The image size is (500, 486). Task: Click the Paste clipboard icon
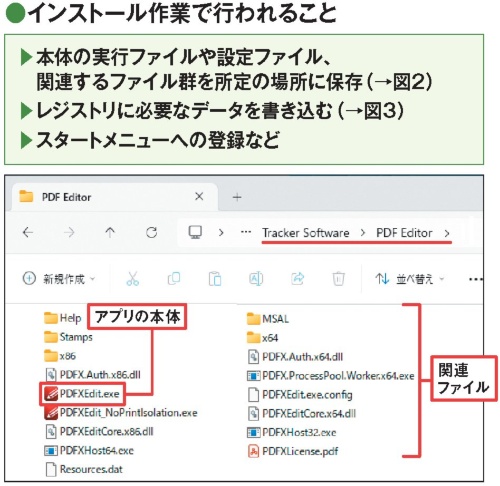click(x=215, y=279)
